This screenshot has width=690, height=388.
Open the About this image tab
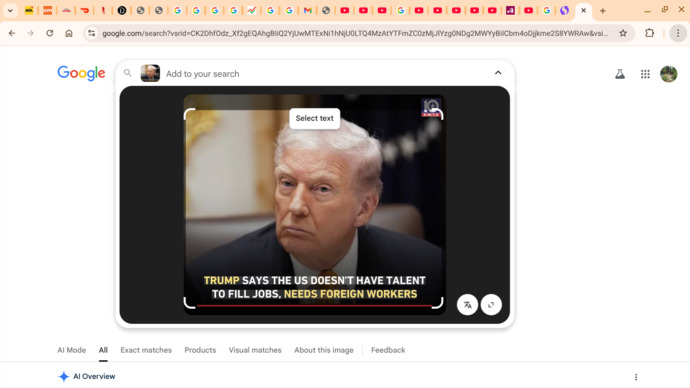tap(324, 350)
